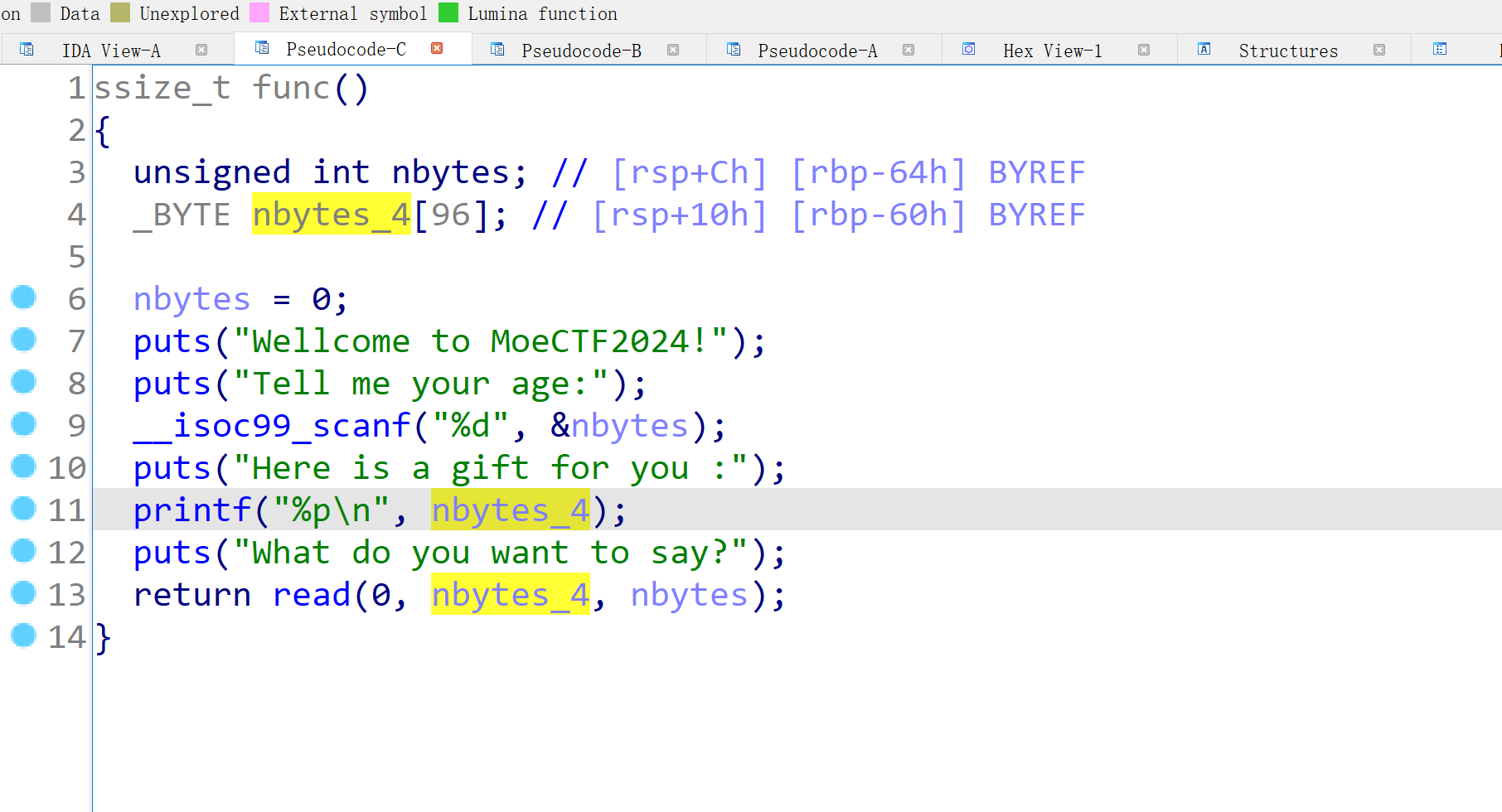Click the Hex View-1 tab icon

click(968, 49)
